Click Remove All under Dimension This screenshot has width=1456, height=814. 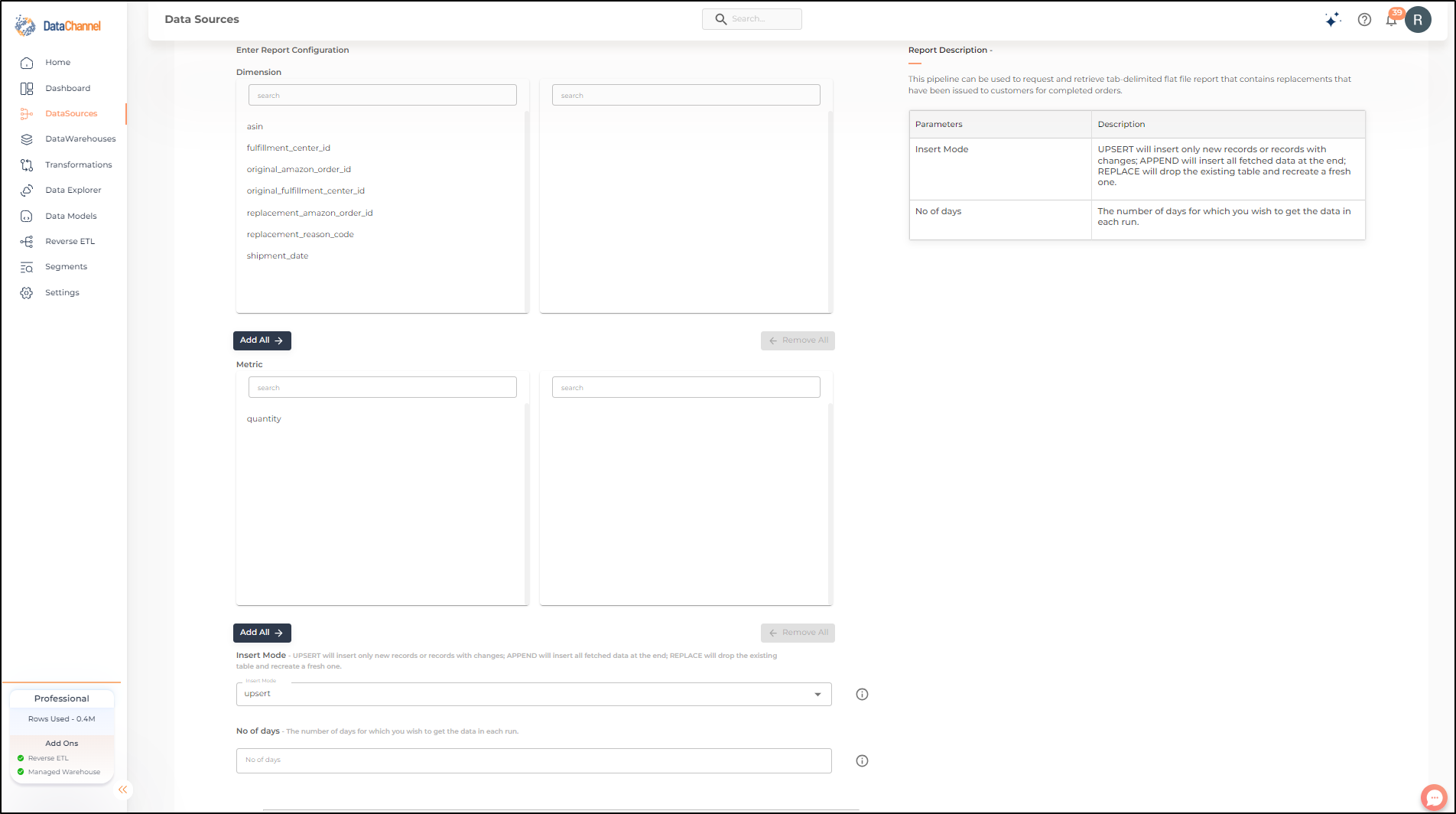[798, 340]
